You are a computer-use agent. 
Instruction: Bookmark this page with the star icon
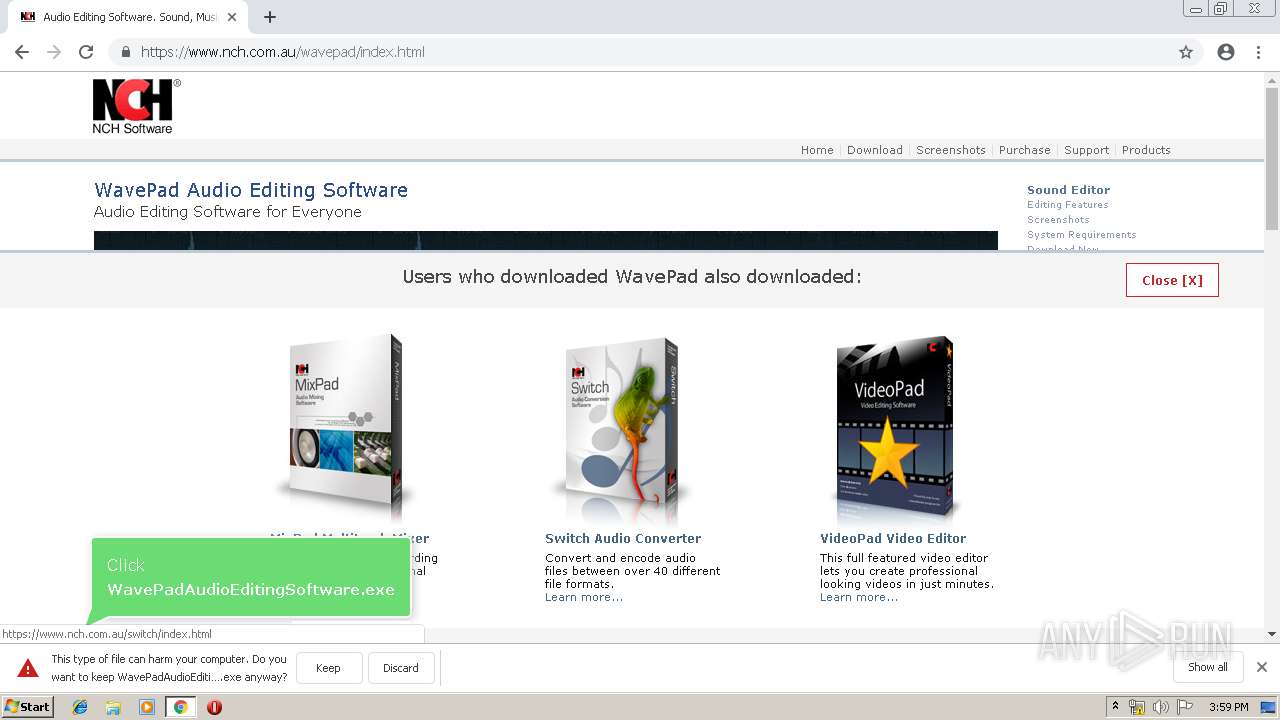point(1186,52)
